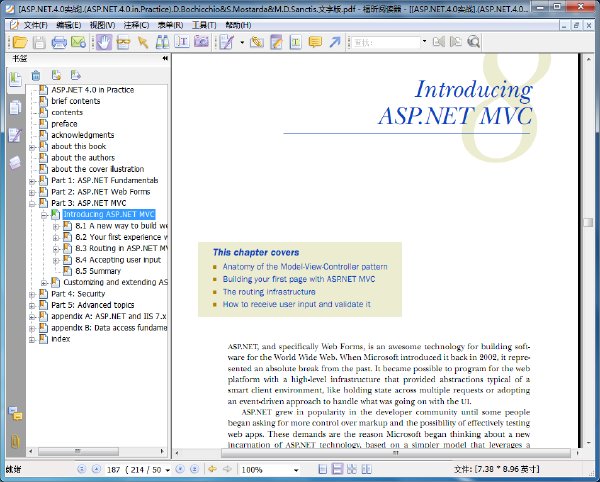Open the 帮助(H) menu
600x482 pixels.
click(238, 25)
